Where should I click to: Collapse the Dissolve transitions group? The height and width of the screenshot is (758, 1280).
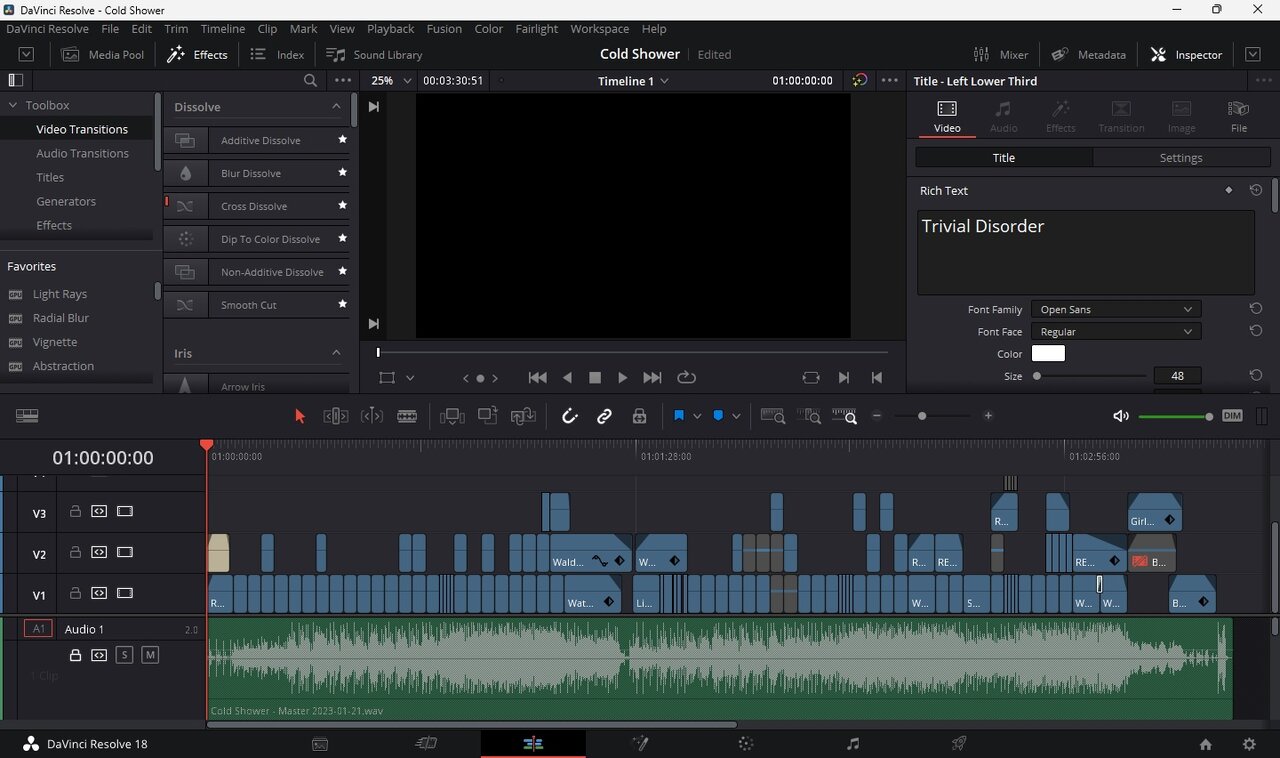pyautogui.click(x=336, y=106)
